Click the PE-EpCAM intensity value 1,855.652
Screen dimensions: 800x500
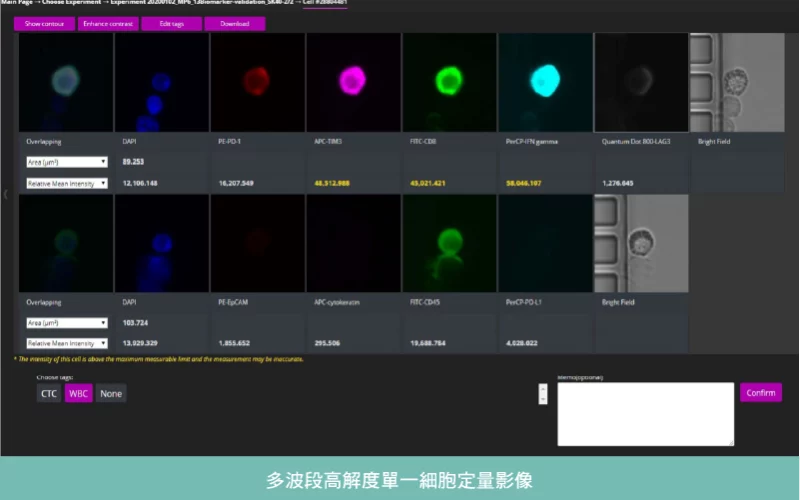click(x=234, y=343)
